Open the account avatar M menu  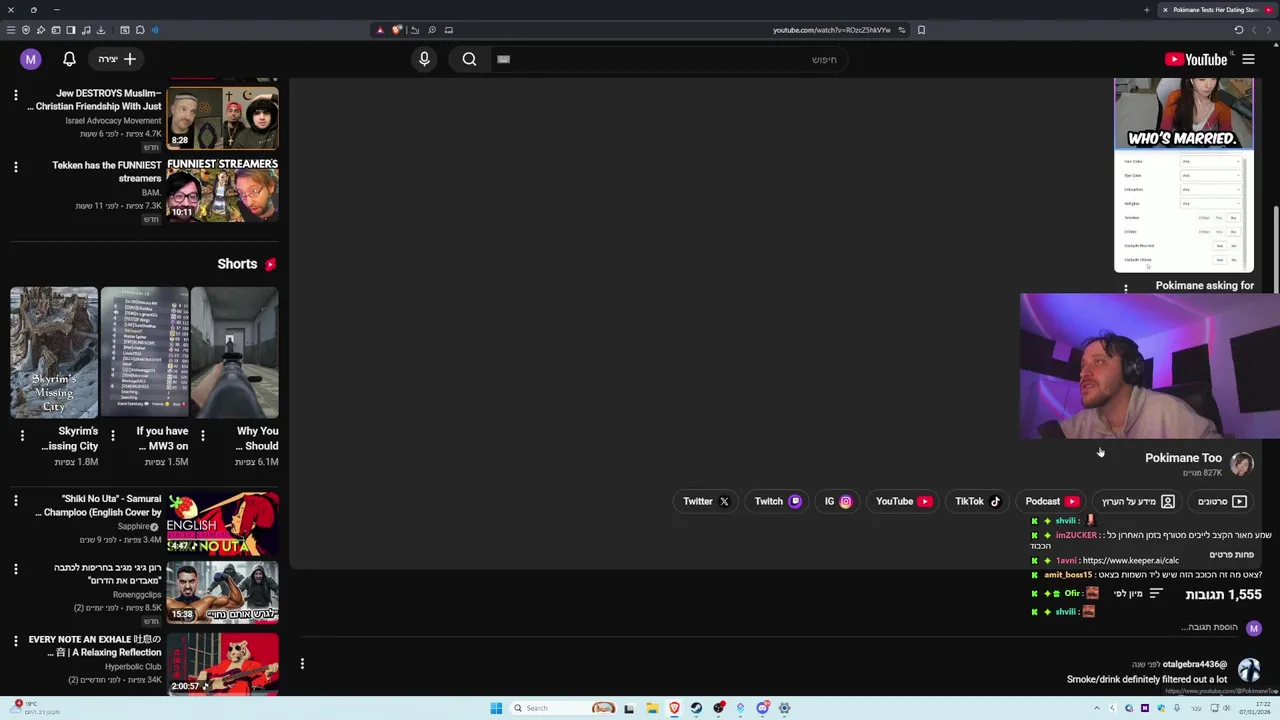coord(30,59)
